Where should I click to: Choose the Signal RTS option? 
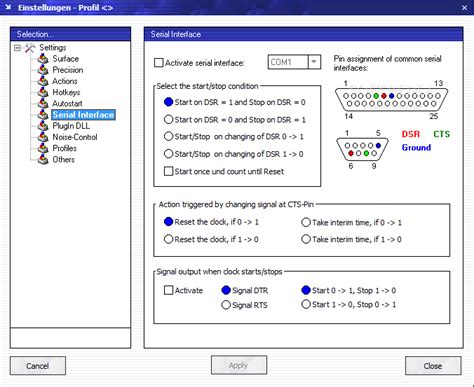pos(226,305)
